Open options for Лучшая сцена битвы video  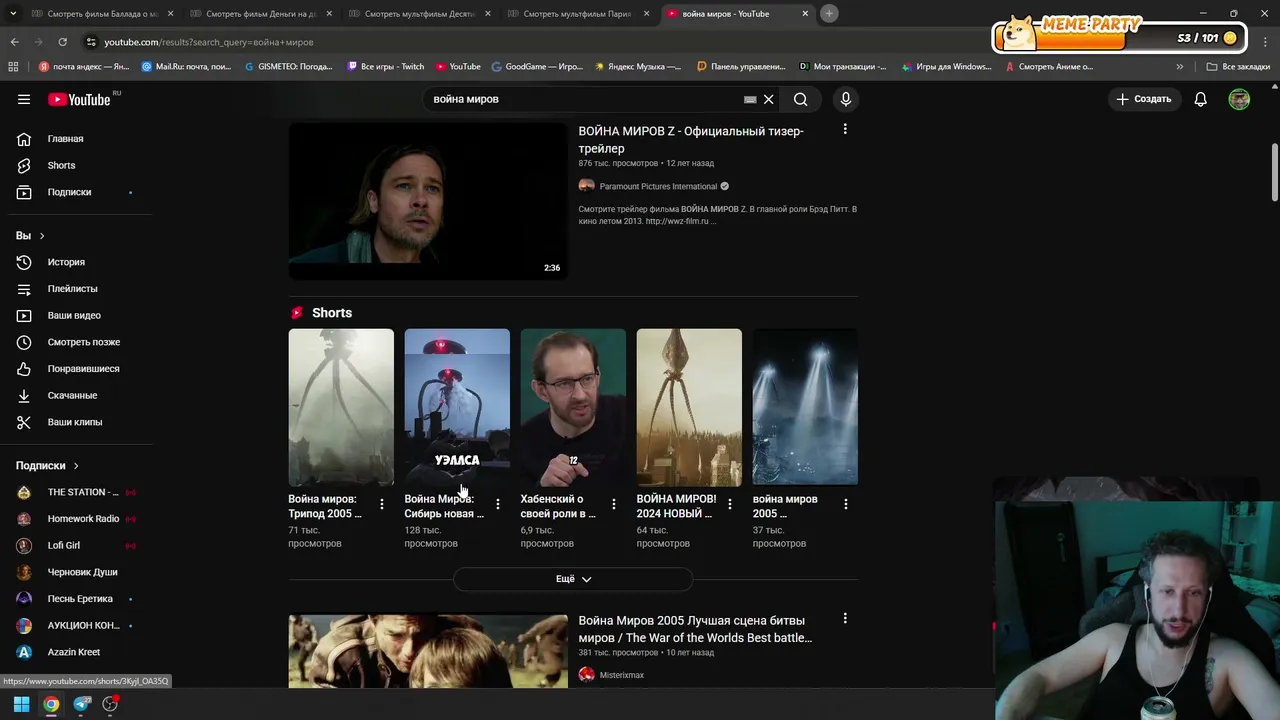[845, 619]
